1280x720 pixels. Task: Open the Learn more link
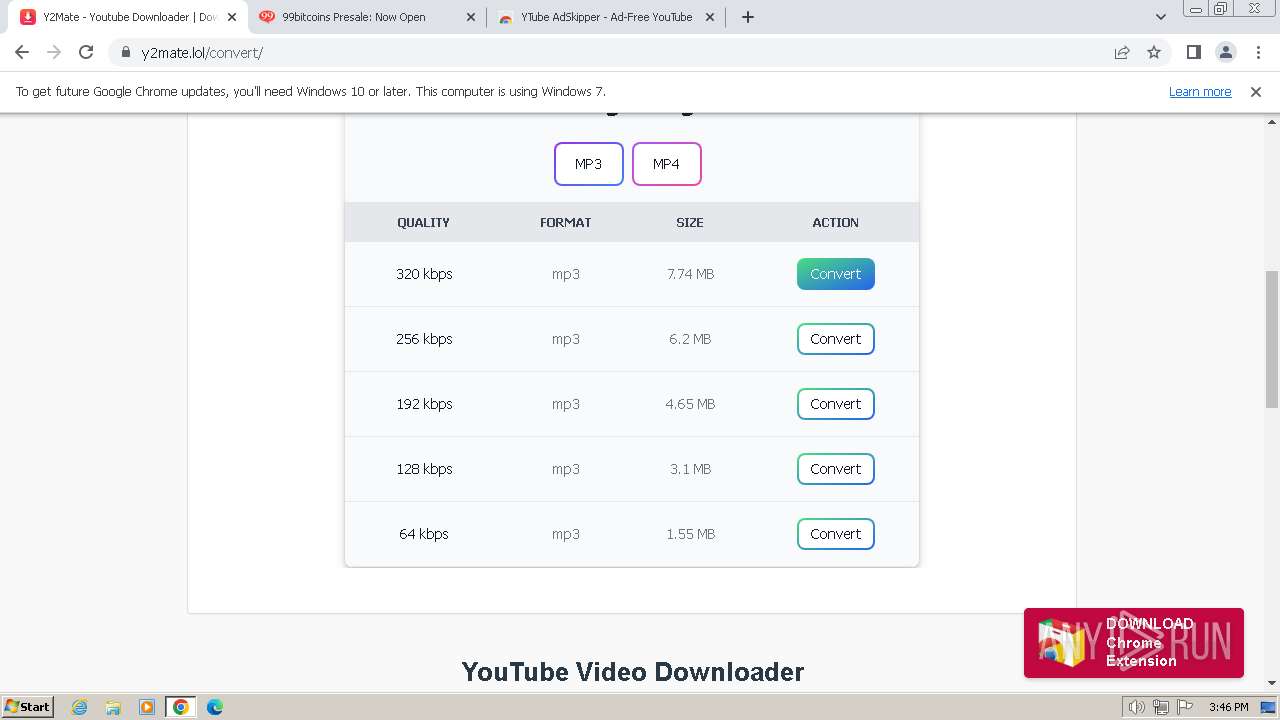[1200, 91]
